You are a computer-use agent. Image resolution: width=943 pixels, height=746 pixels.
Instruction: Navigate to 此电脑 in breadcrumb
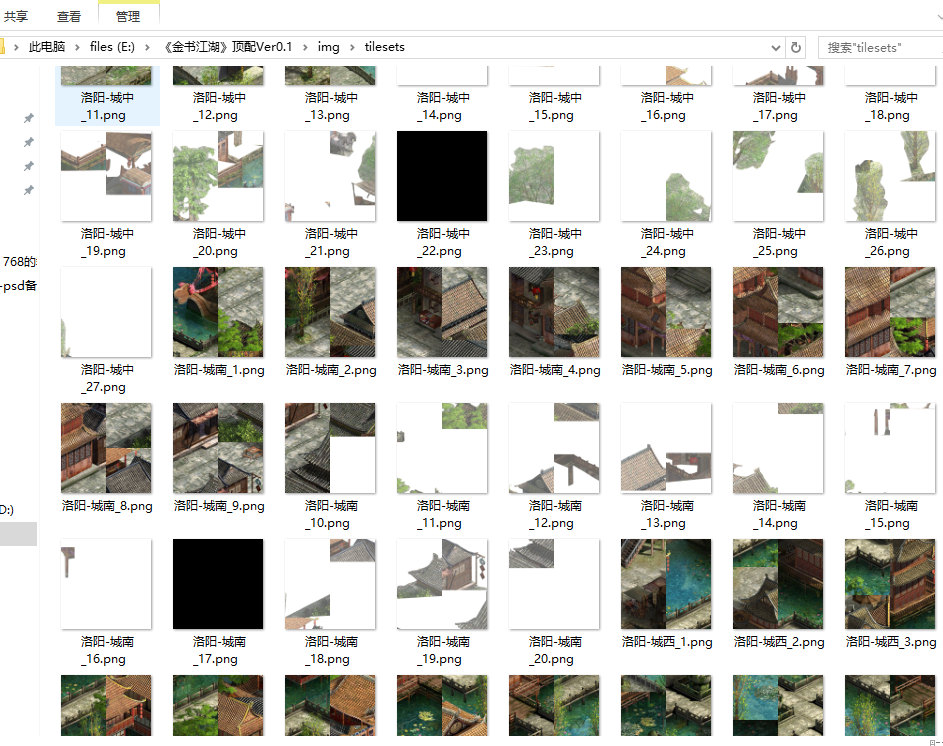point(47,47)
